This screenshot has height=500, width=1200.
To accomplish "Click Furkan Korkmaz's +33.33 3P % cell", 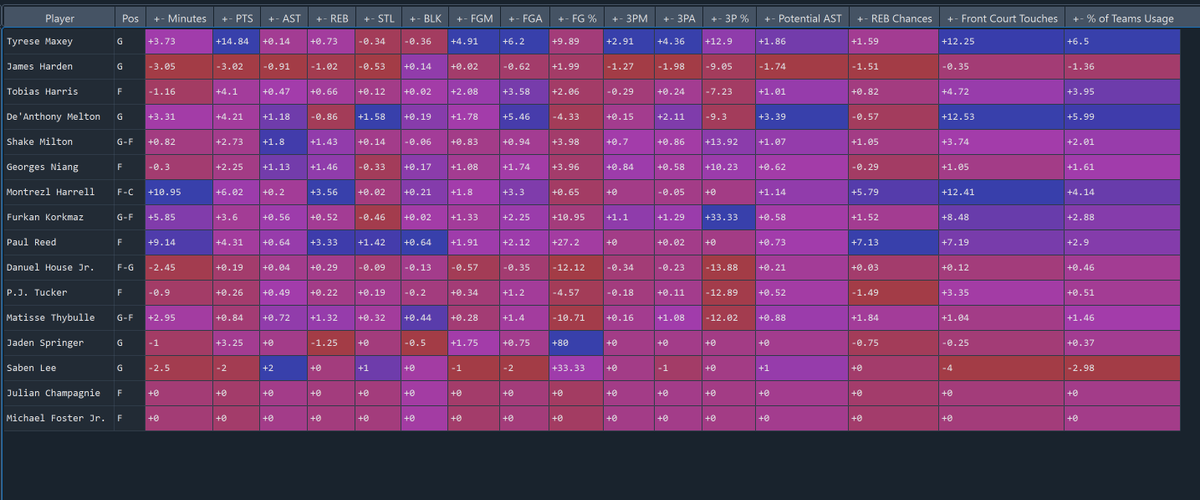I will pos(728,216).
